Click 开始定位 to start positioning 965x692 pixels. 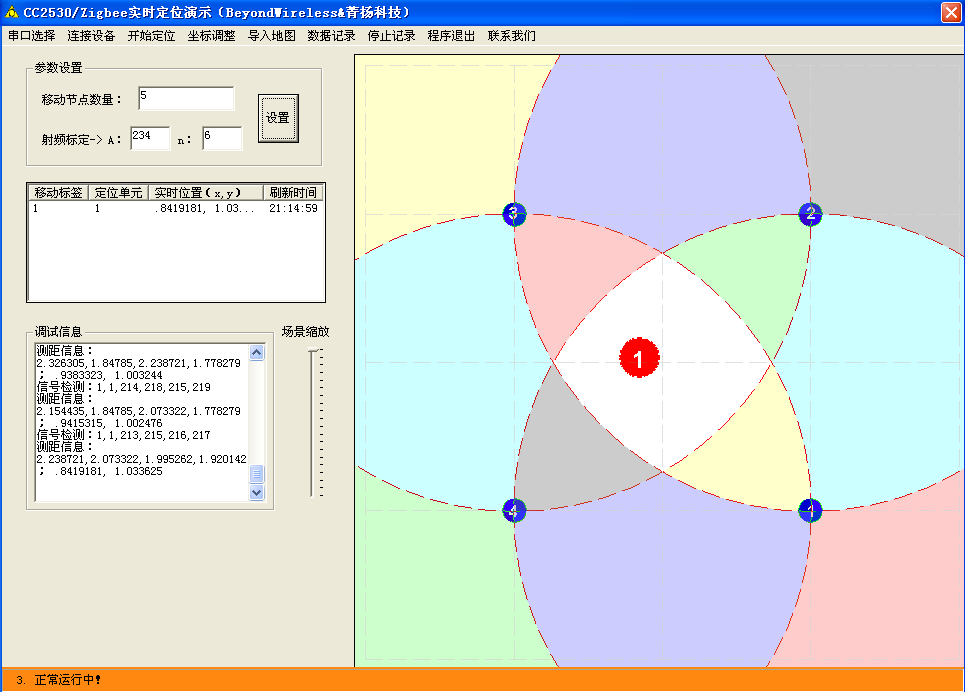tap(151, 36)
